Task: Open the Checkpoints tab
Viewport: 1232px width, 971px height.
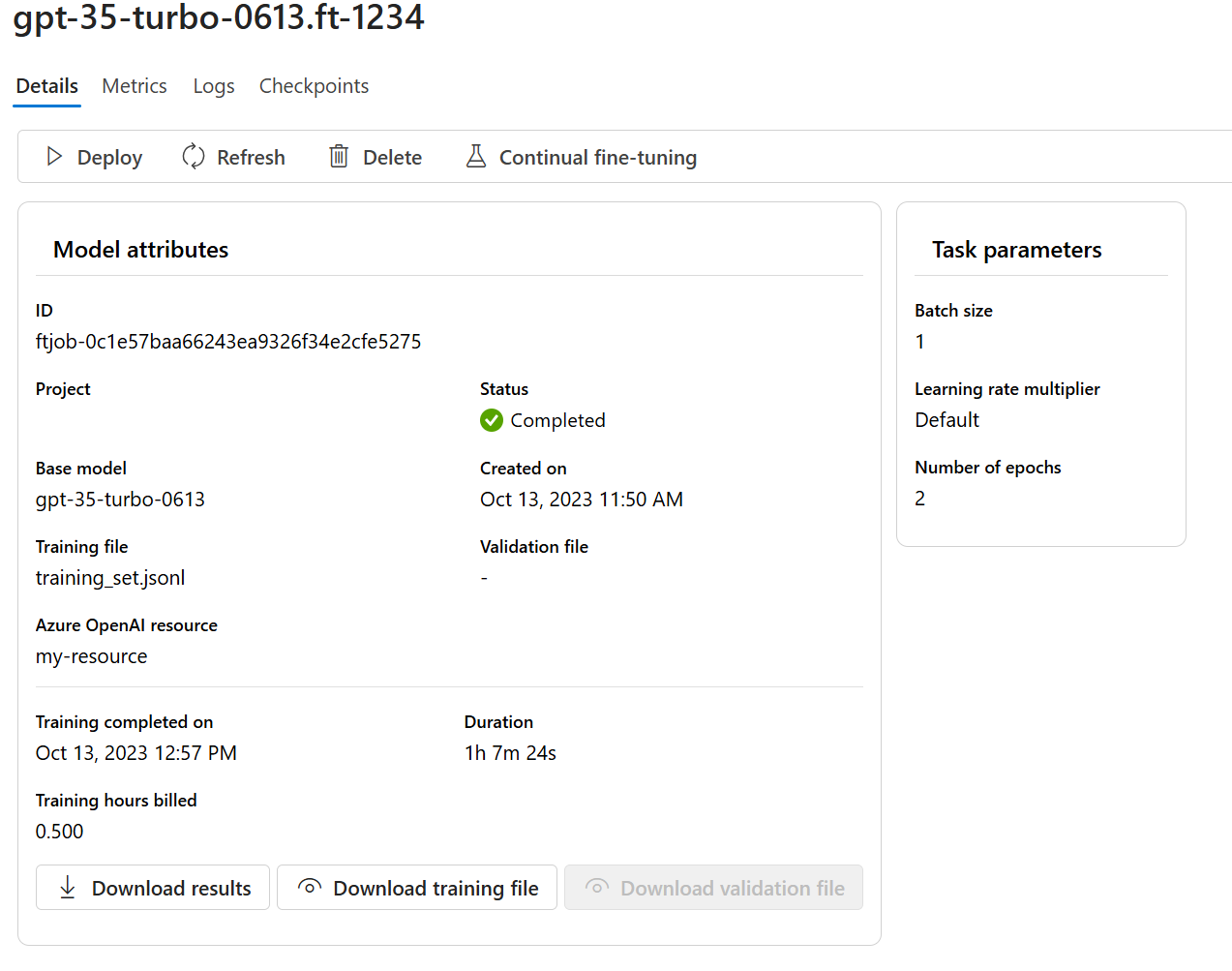Action: (314, 86)
